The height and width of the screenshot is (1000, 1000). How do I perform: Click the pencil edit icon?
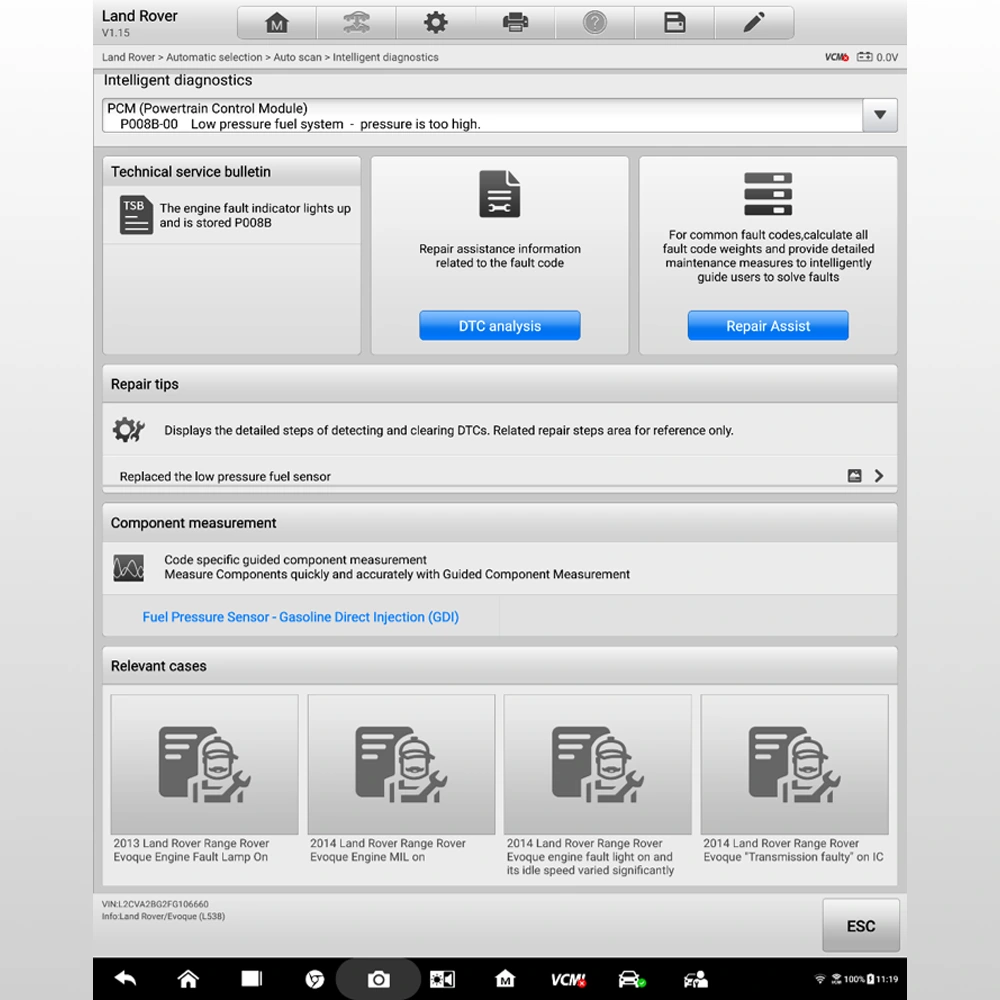point(754,23)
